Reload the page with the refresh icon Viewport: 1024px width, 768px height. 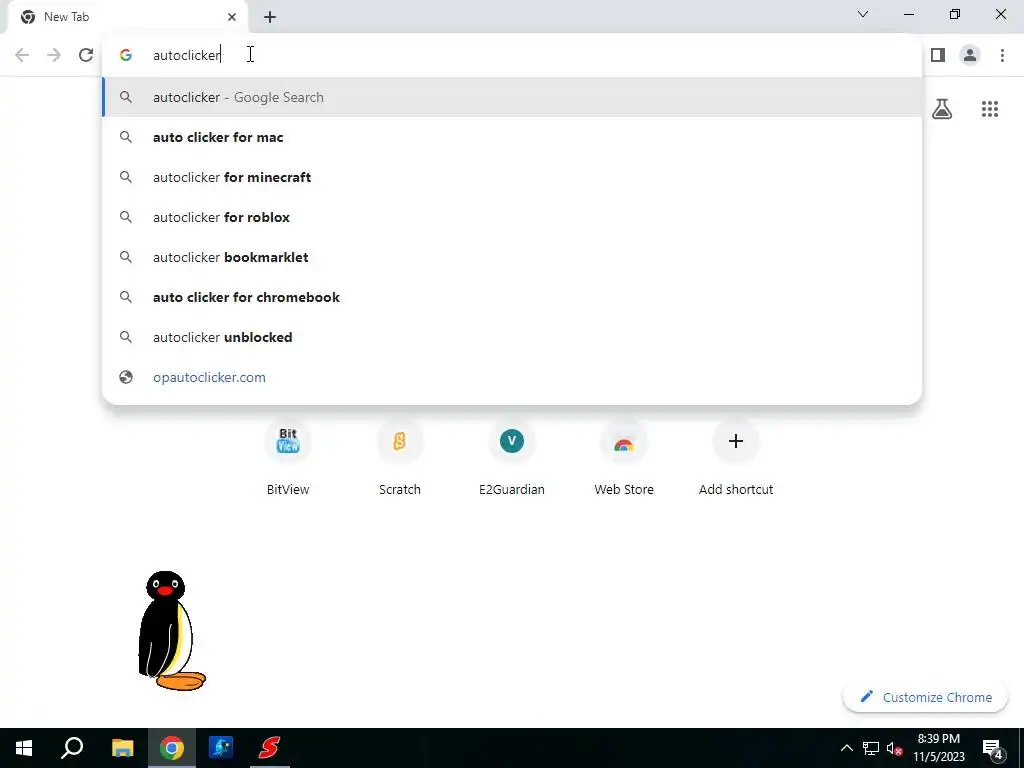coord(86,55)
